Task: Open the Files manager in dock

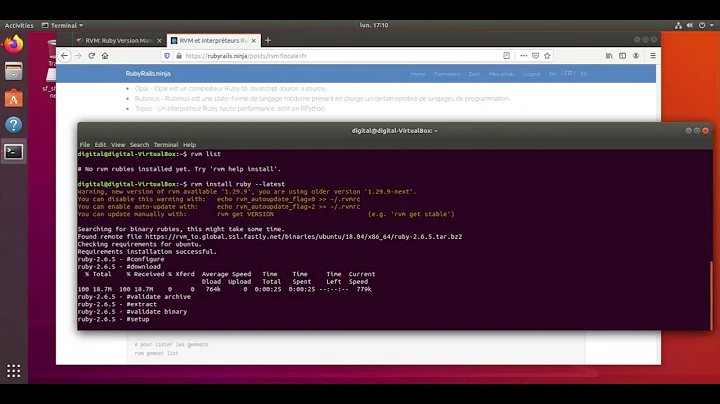Action: tap(13, 71)
